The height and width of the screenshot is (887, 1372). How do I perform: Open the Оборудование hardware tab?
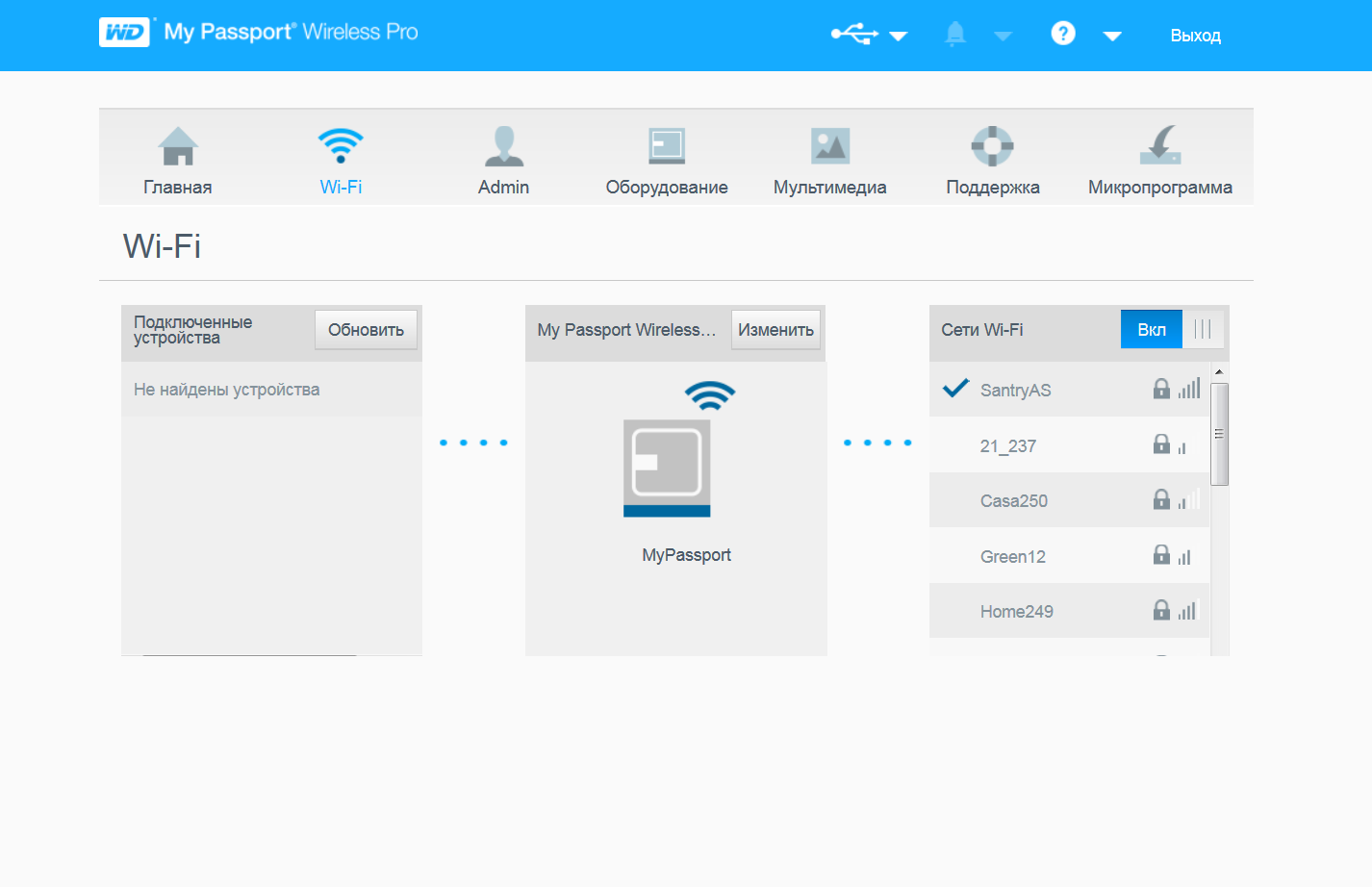(x=667, y=161)
